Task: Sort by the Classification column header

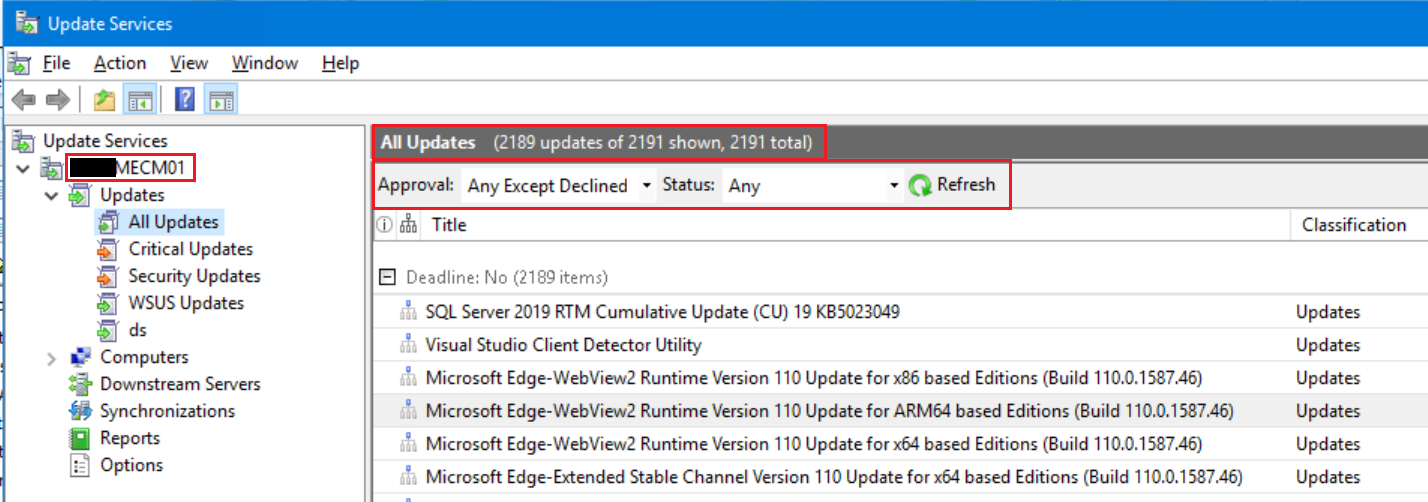Action: [1354, 225]
